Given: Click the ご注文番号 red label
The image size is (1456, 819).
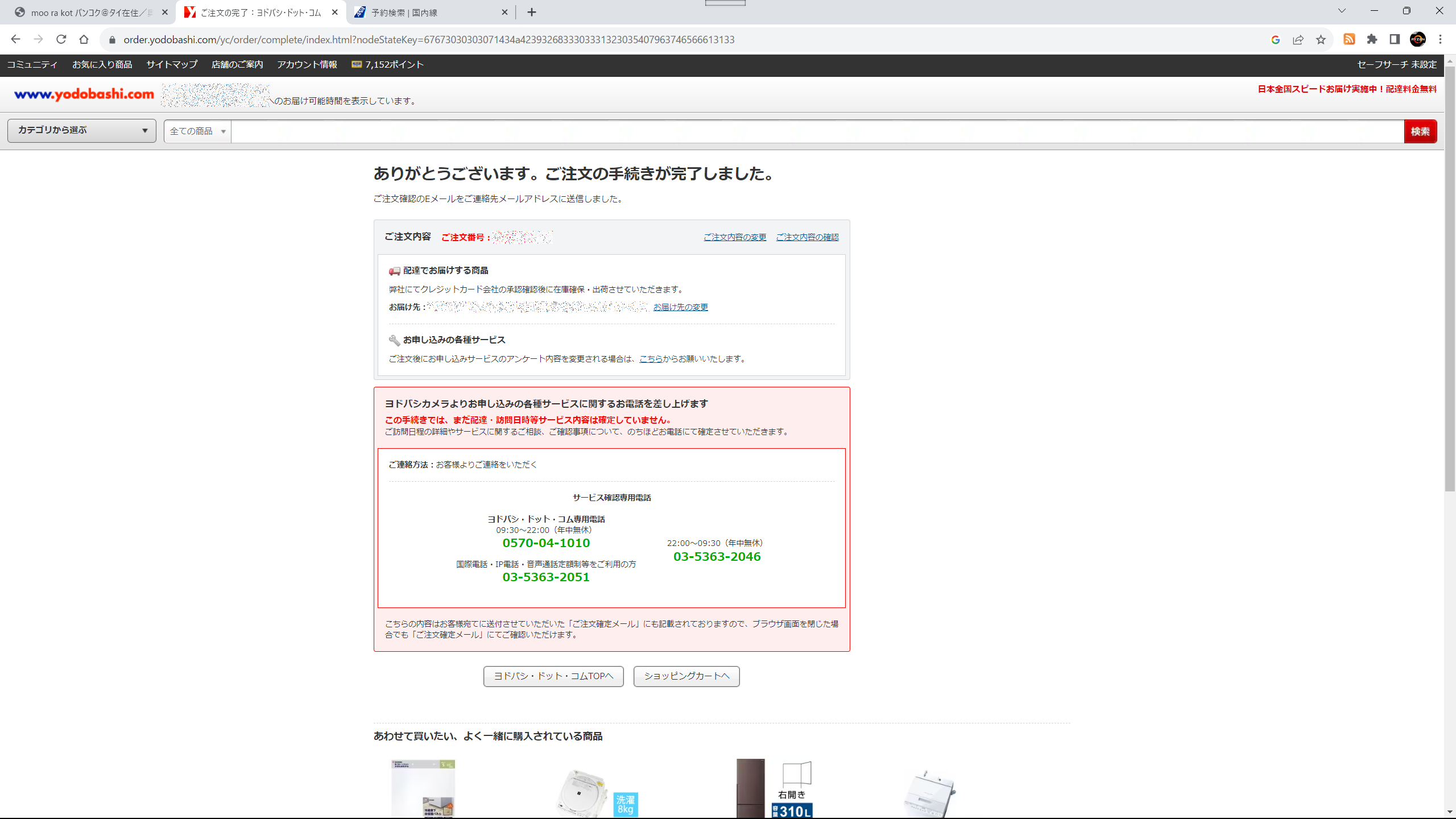Looking at the screenshot, I should [x=466, y=237].
